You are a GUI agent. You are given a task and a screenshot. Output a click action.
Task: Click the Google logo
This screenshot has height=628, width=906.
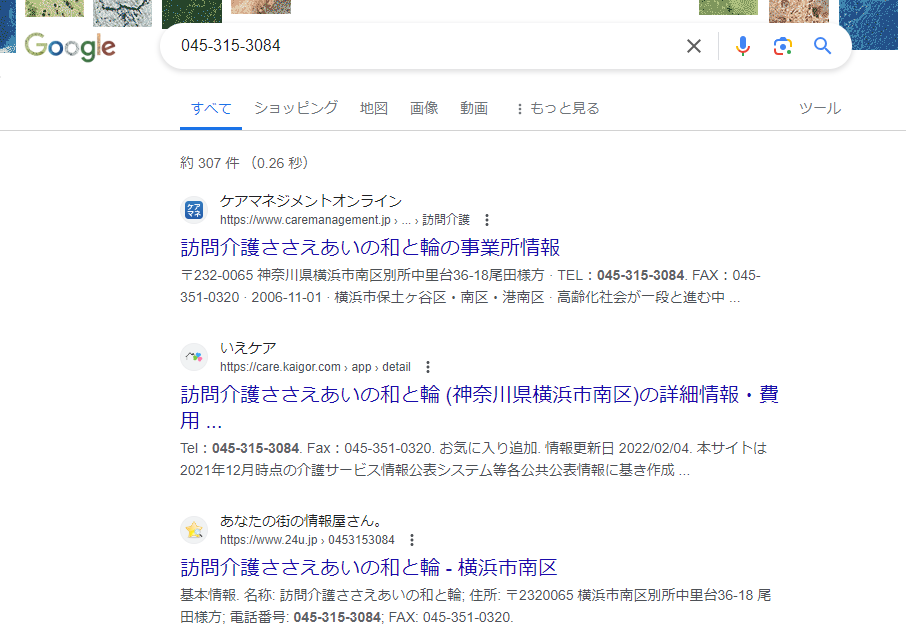point(70,46)
